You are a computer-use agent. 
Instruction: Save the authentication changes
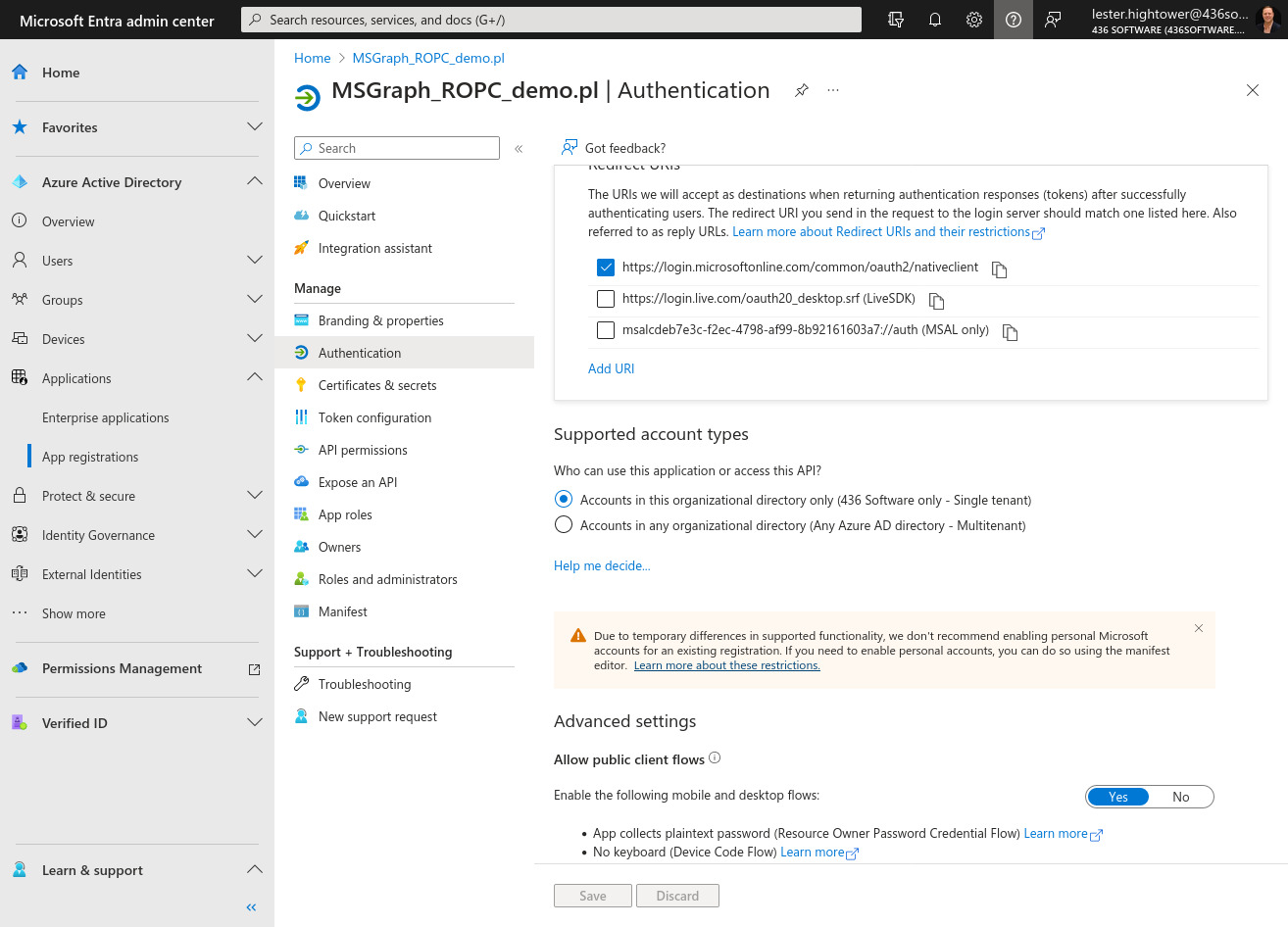pos(592,895)
